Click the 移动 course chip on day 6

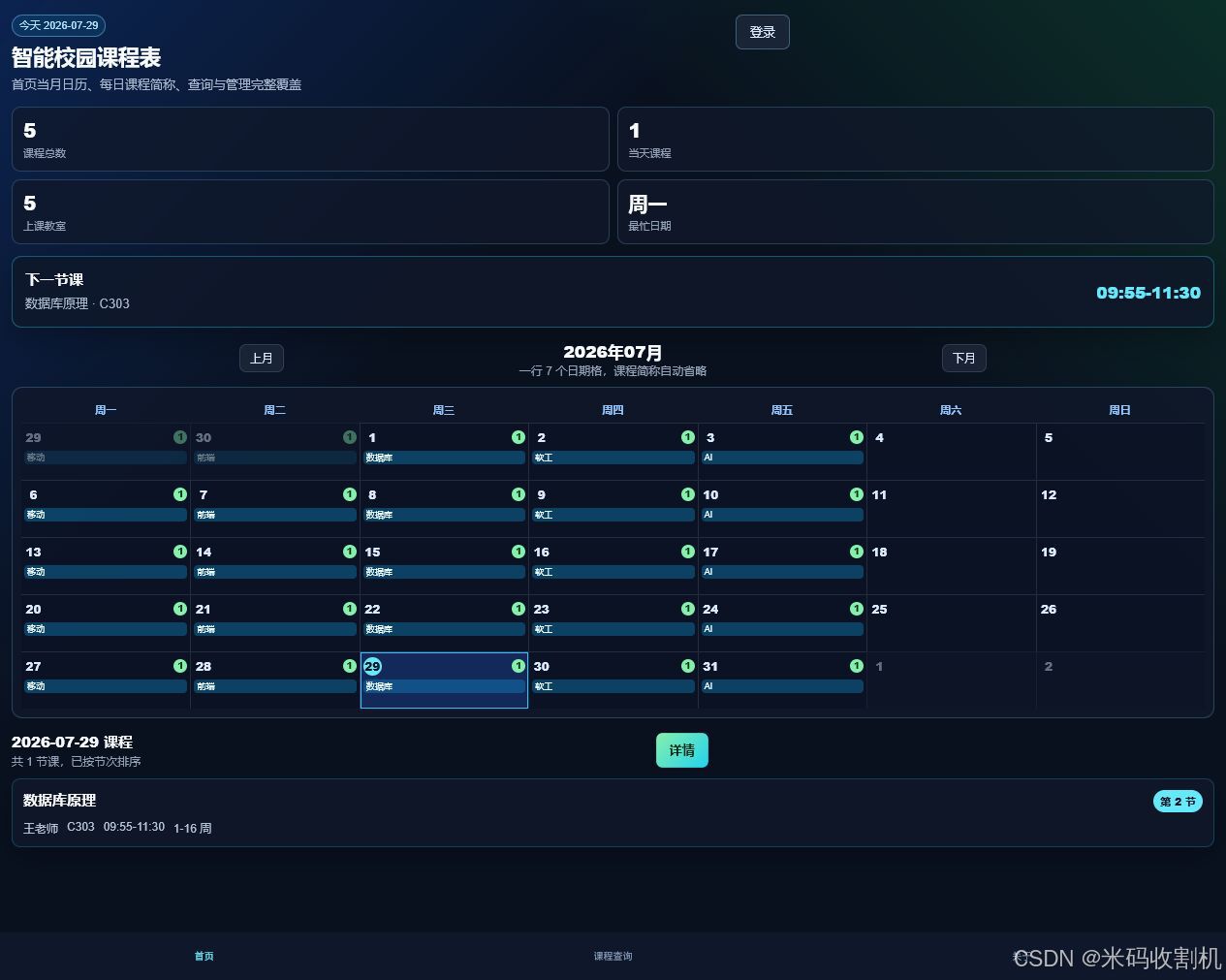(106, 515)
